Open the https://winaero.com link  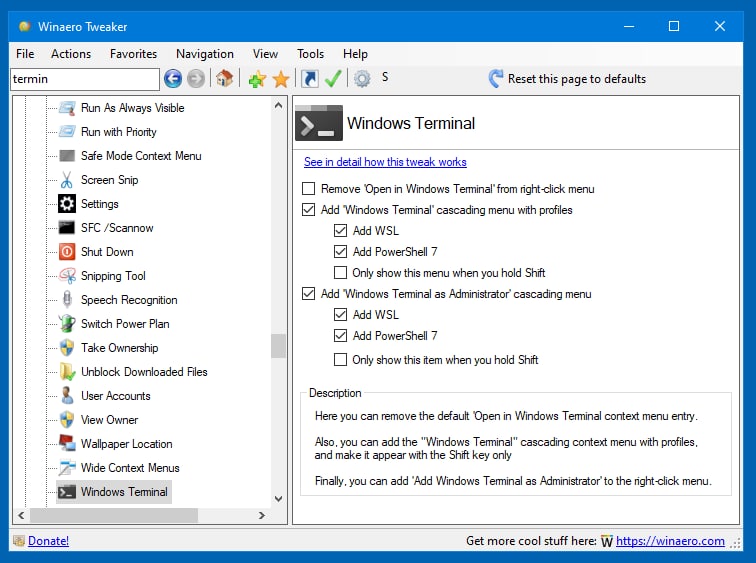click(670, 541)
